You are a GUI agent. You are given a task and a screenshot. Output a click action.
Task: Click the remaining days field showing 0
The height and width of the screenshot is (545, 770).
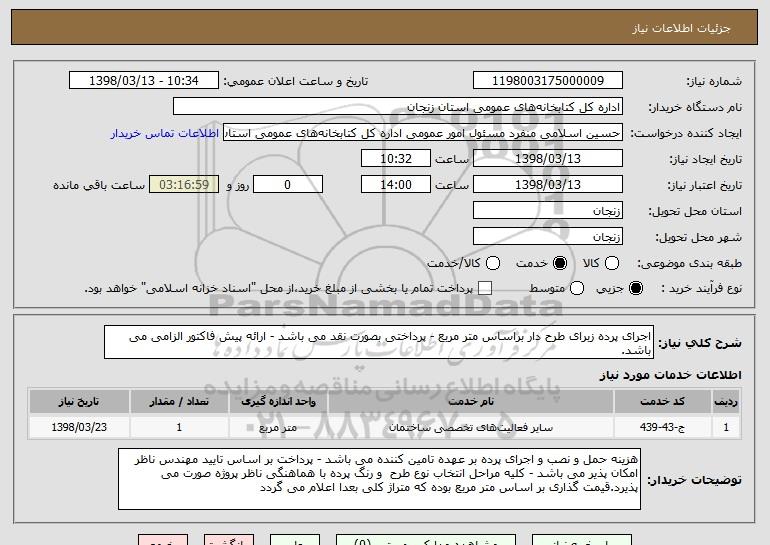[x=288, y=185]
